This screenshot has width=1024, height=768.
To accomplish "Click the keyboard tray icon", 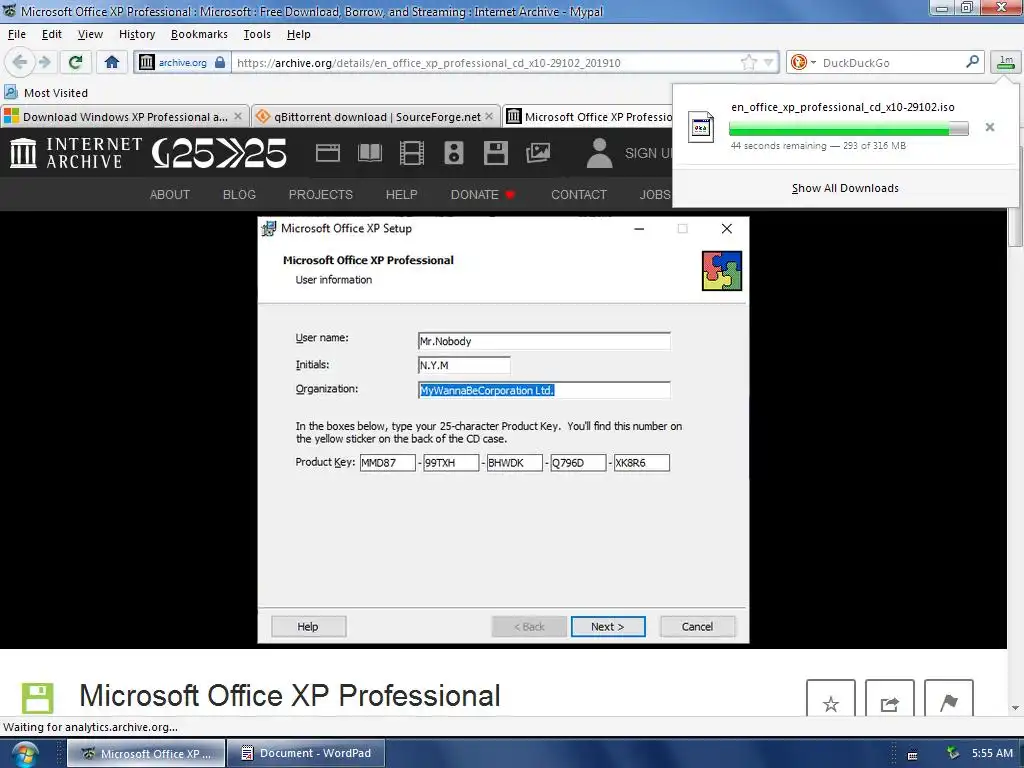I will click(x=912, y=755).
